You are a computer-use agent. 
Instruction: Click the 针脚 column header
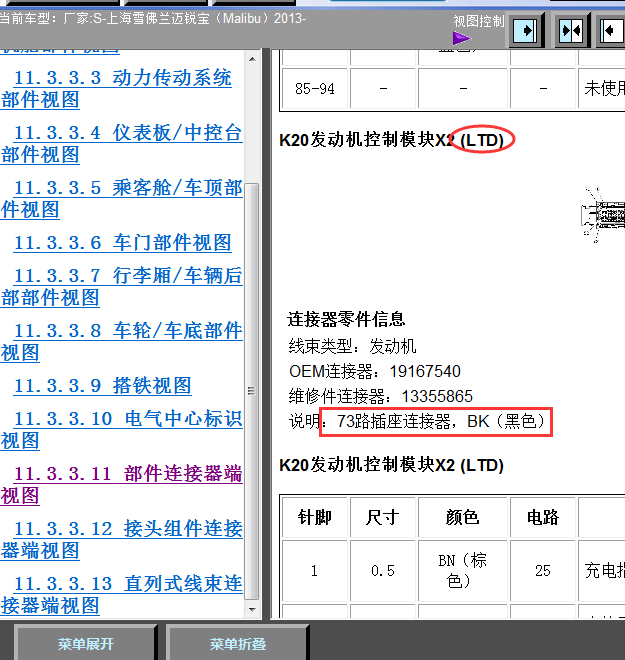coord(315,517)
